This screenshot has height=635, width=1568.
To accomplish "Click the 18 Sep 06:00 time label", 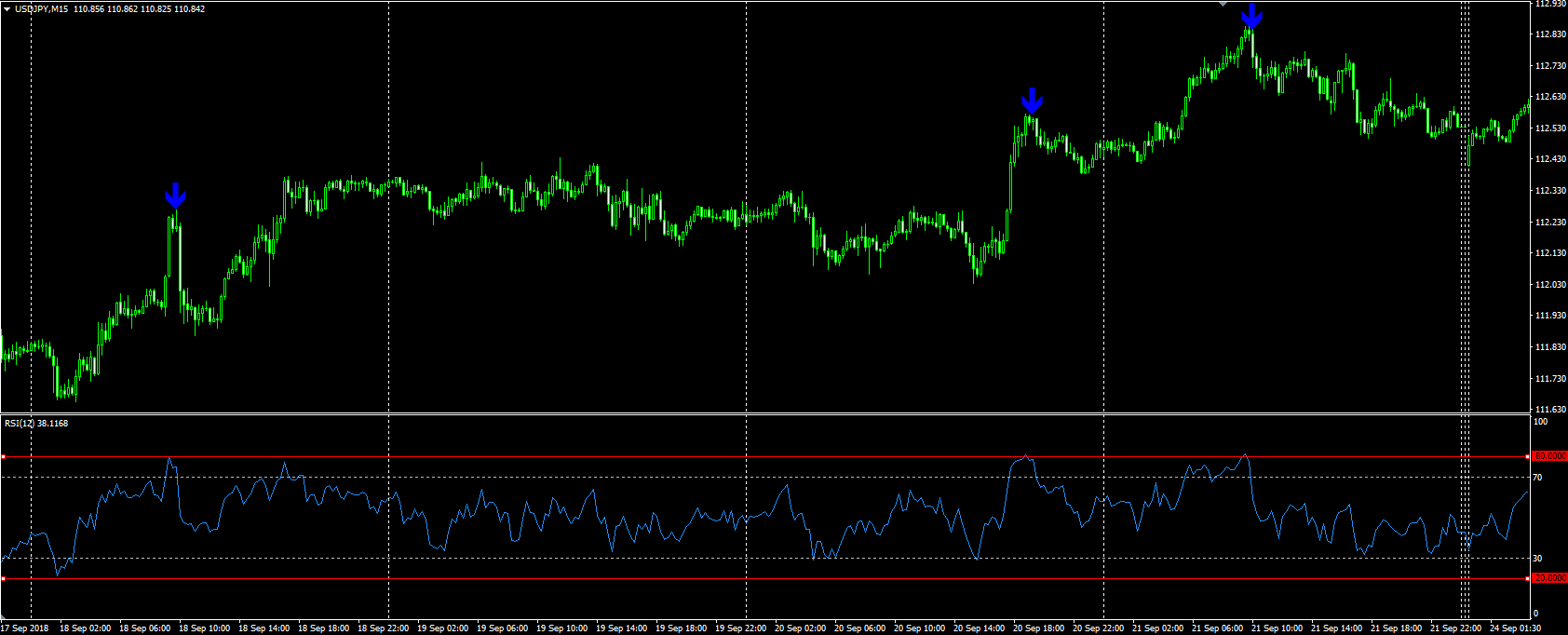I will (145, 628).
